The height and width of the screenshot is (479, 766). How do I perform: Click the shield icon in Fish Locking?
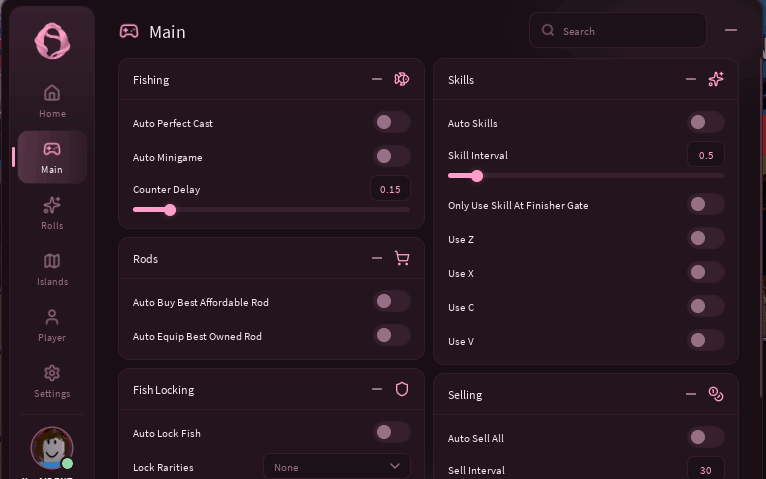point(402,389)
